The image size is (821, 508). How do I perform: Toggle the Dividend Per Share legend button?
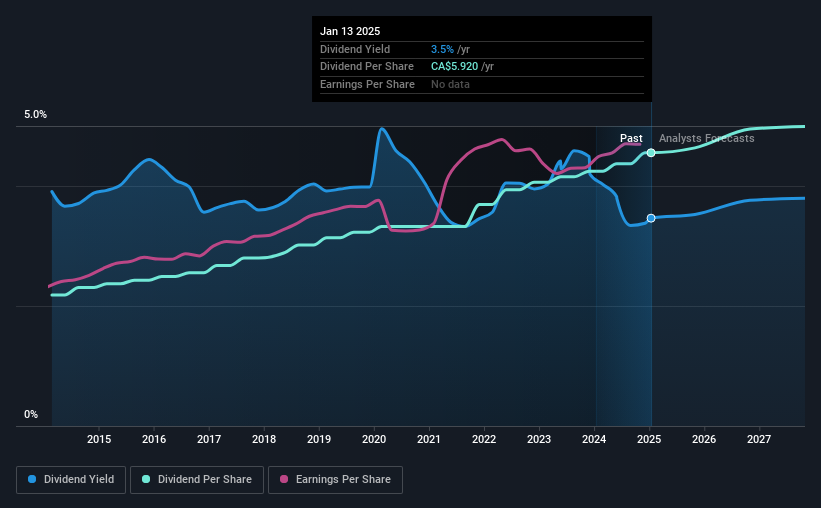tap(197, 480)
